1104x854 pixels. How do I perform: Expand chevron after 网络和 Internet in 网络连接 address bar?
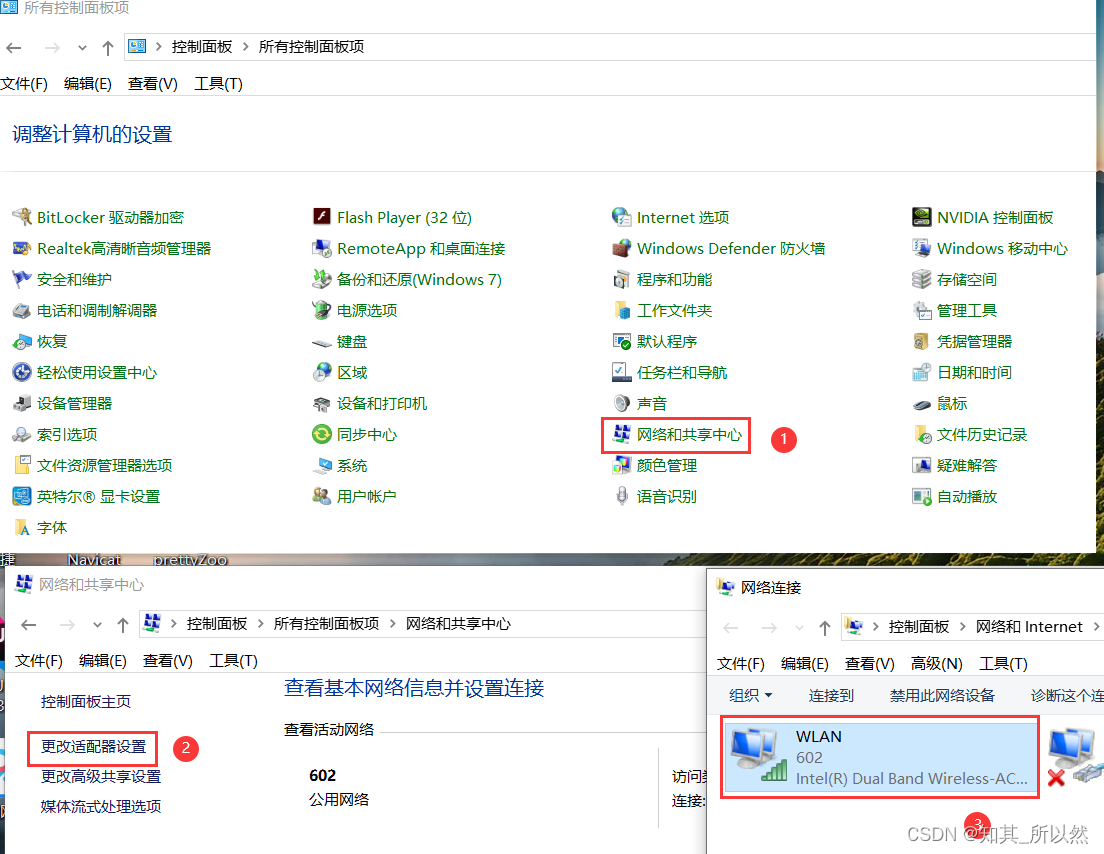click(x=1096, y=627)
